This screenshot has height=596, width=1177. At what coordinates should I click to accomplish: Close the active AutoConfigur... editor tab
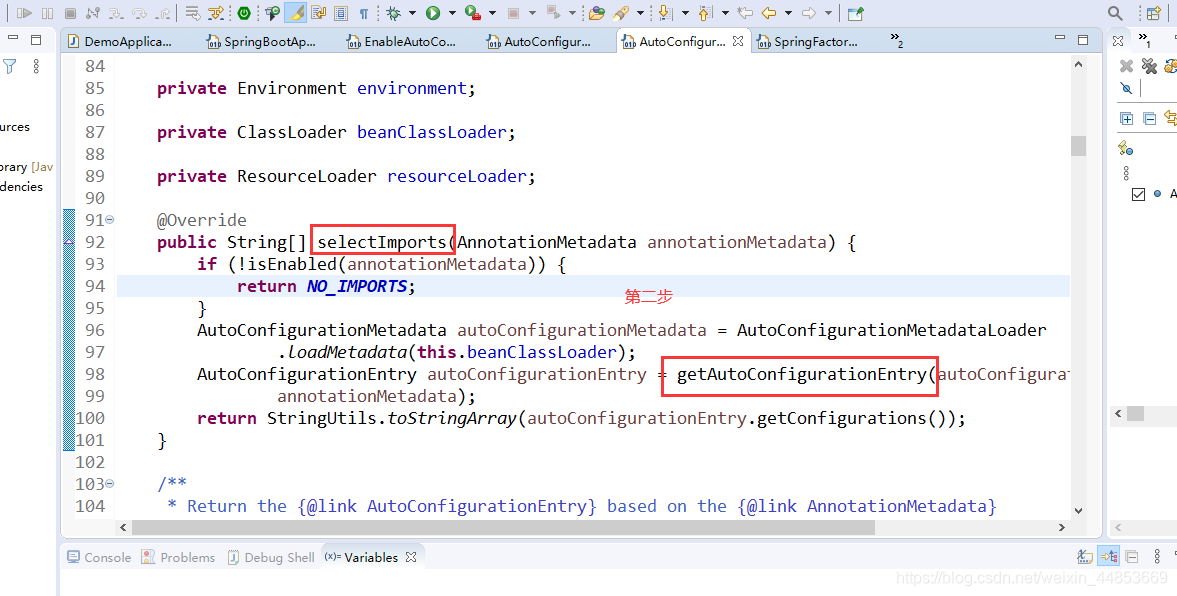(x=738, y=41)
